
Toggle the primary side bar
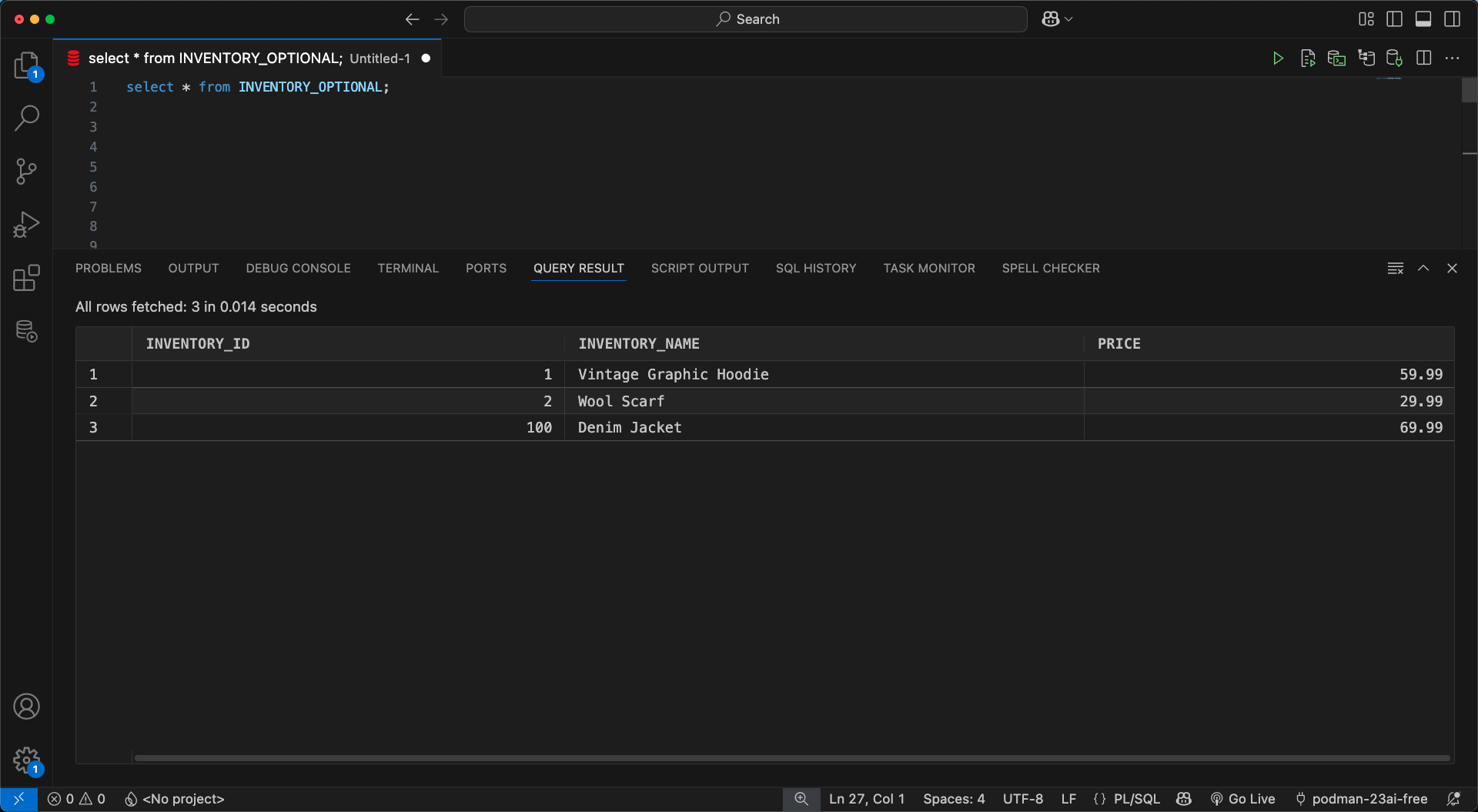(x=1394, y=19)
